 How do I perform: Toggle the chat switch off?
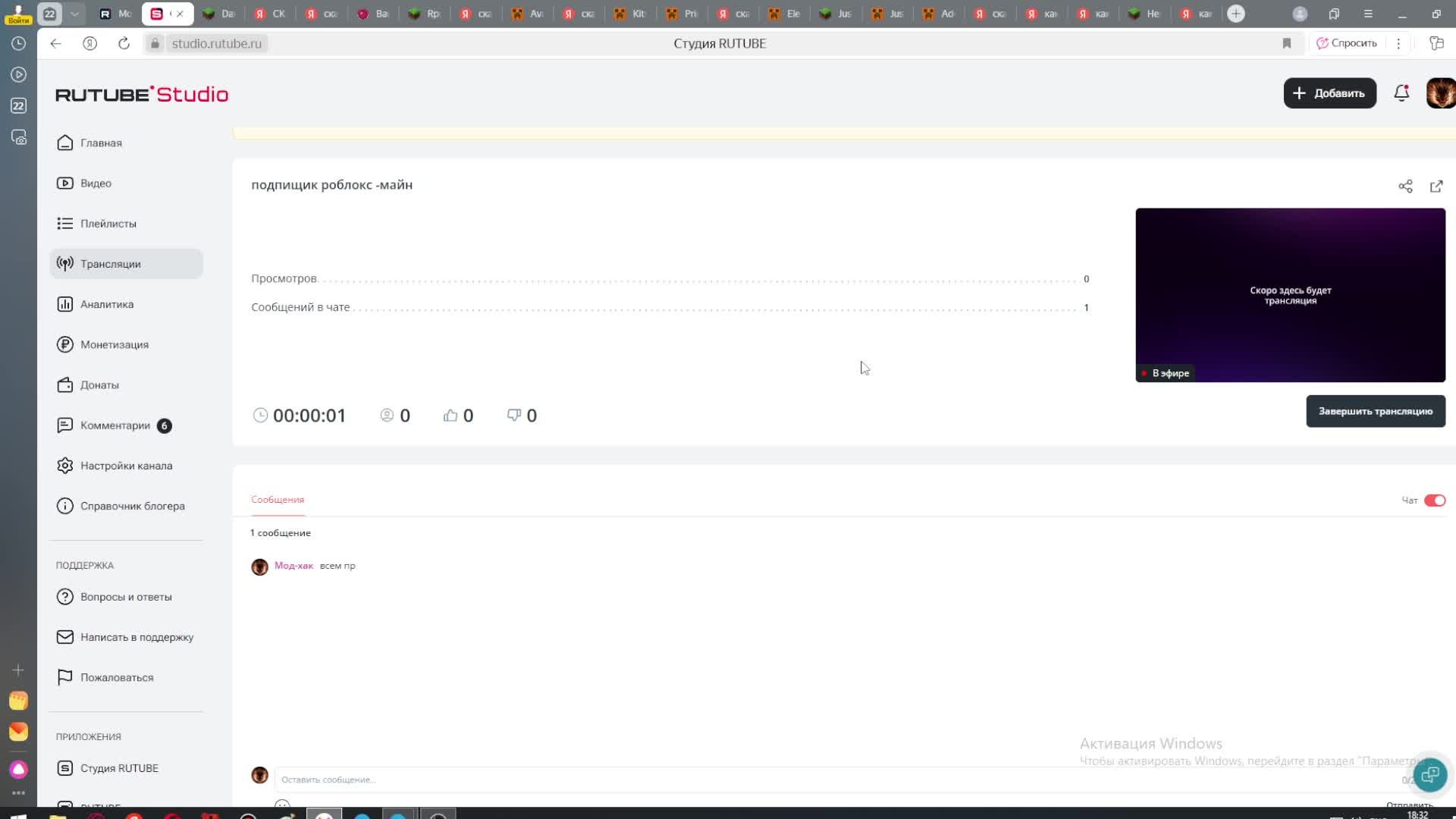[x=1434, y=500]
